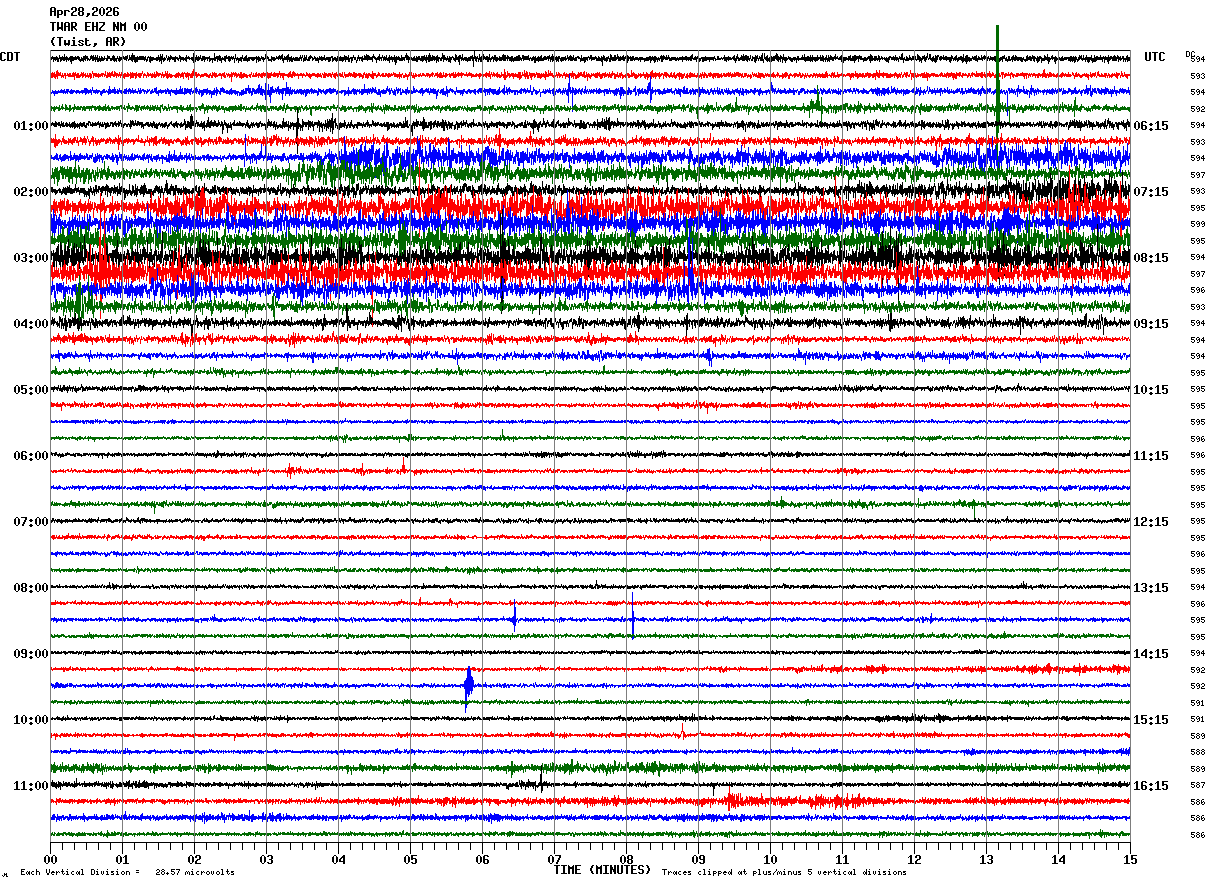This screenshot has width=1210, height=886.
Task: Select the 01:00 CDT time label
Action: (31, 126)
